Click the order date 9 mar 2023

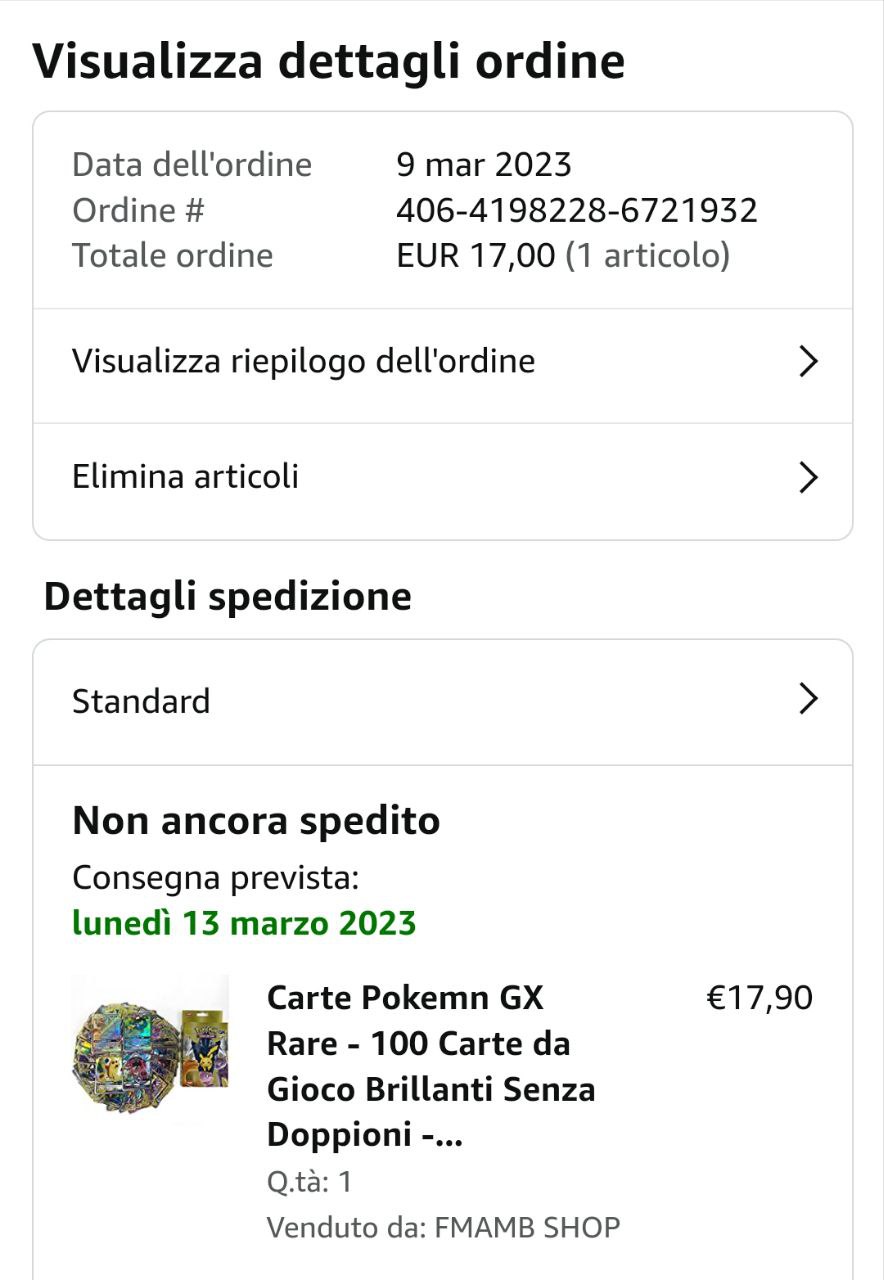coord(484,164)
